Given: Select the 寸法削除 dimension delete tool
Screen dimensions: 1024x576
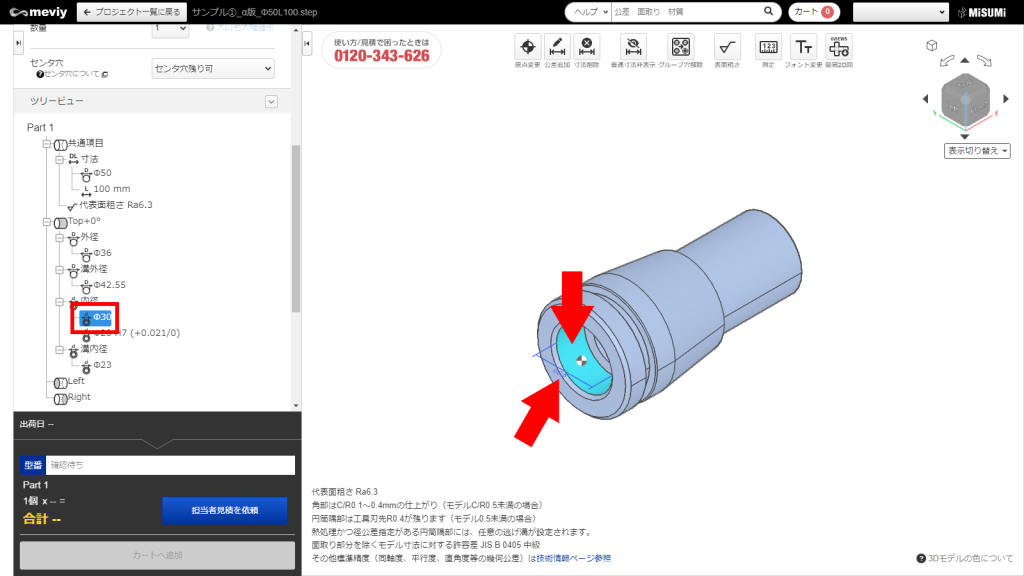Looking at the screenshot, I should (587, 48).
